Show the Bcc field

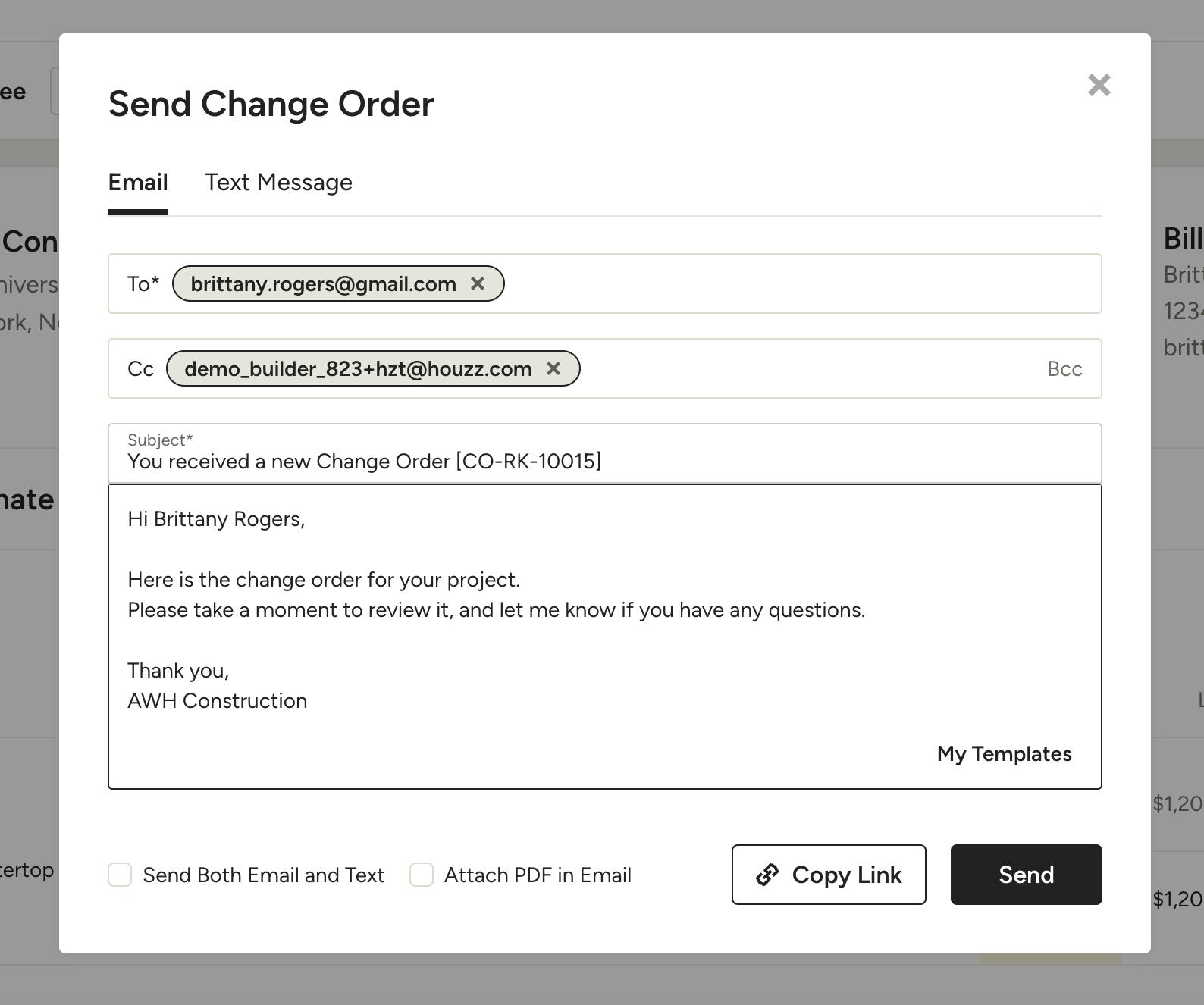click(x=1064, y=369)
